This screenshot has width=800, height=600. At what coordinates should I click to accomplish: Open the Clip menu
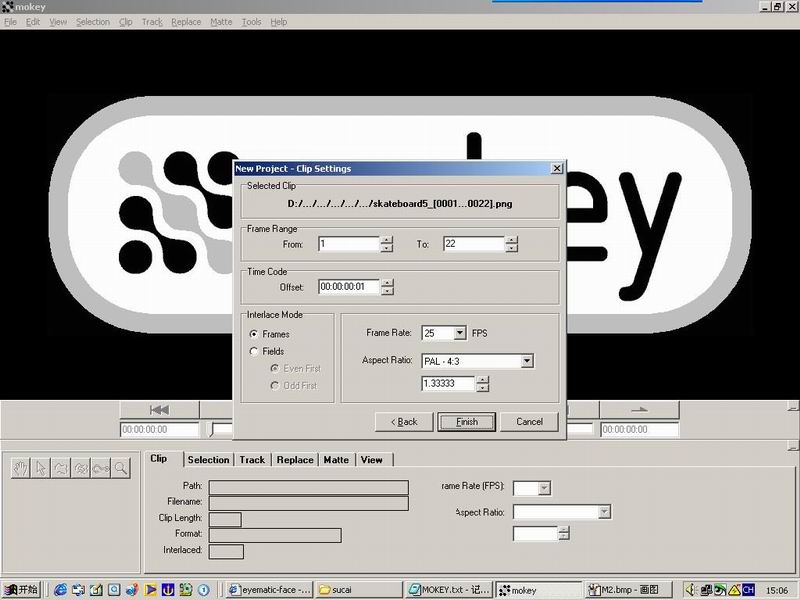click(x=126, y=22)
